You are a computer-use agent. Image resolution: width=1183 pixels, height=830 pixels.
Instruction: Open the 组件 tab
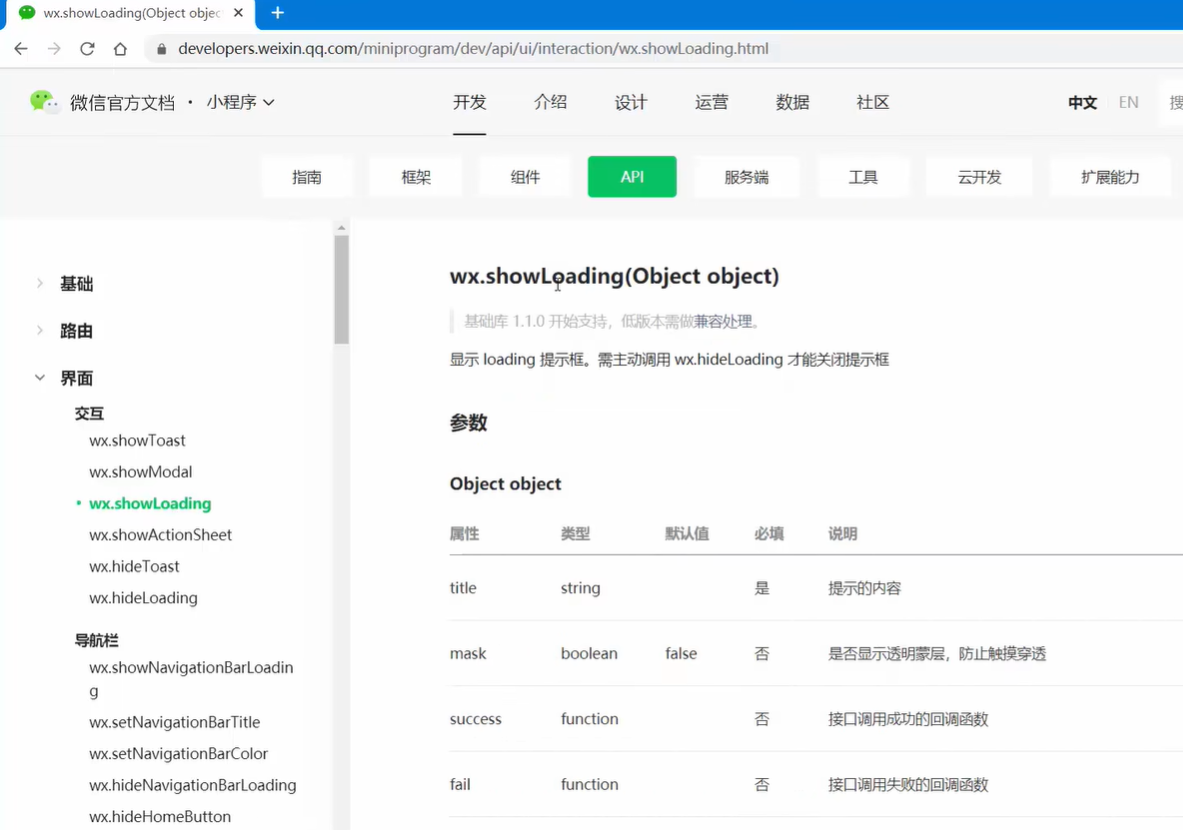(525, 177)
